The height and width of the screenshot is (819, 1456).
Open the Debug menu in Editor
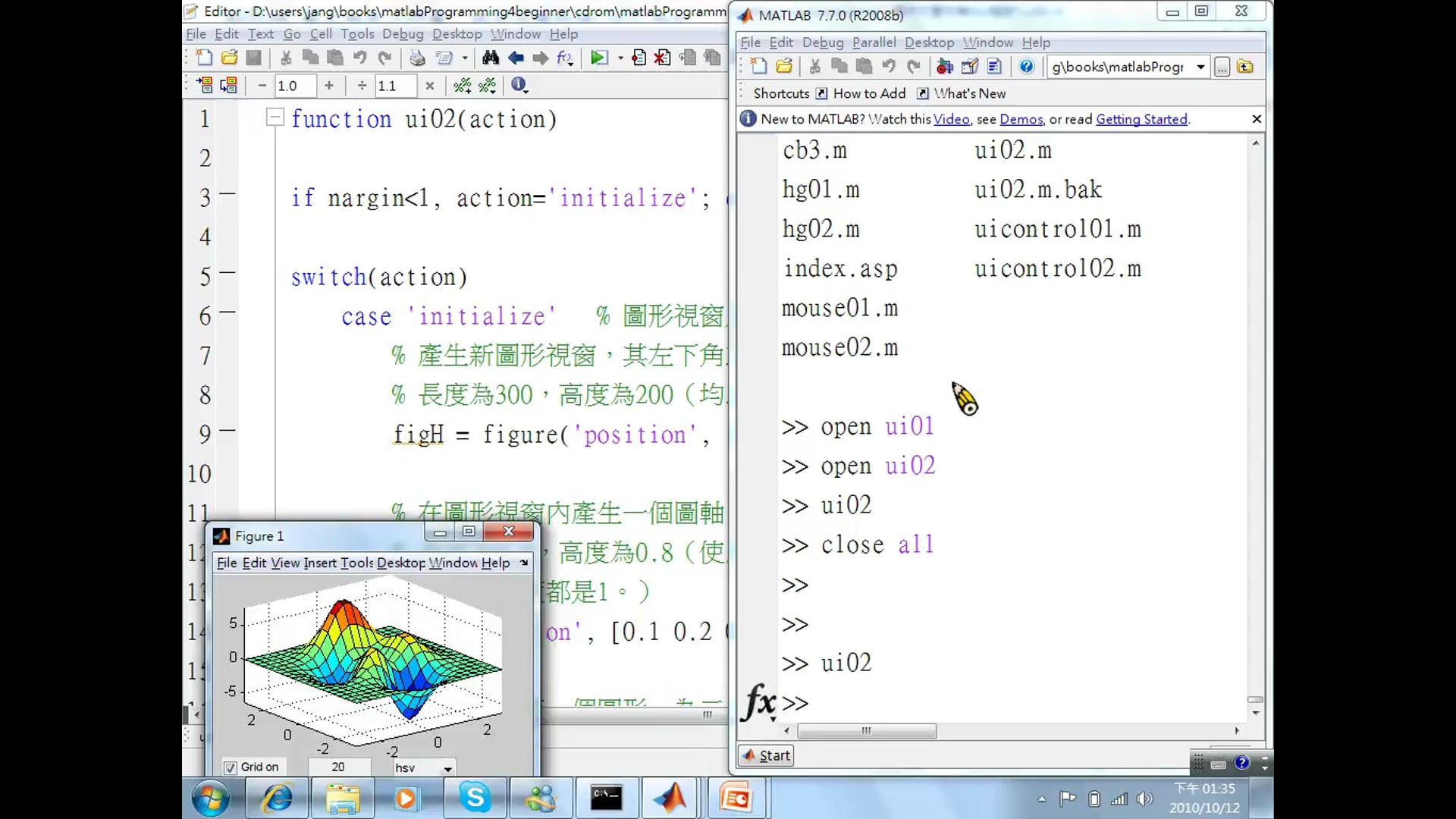(402, 34)
